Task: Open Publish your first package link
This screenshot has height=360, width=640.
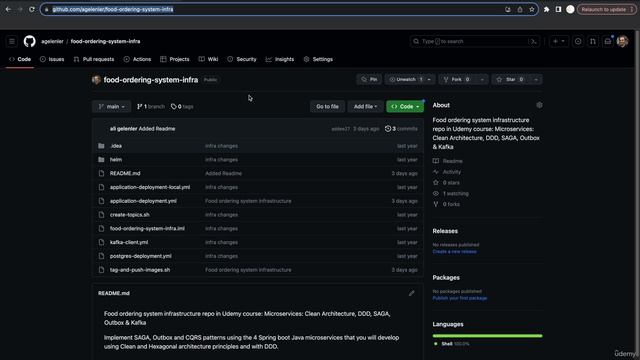Action: pyautogui.click(x=460, y=298)
